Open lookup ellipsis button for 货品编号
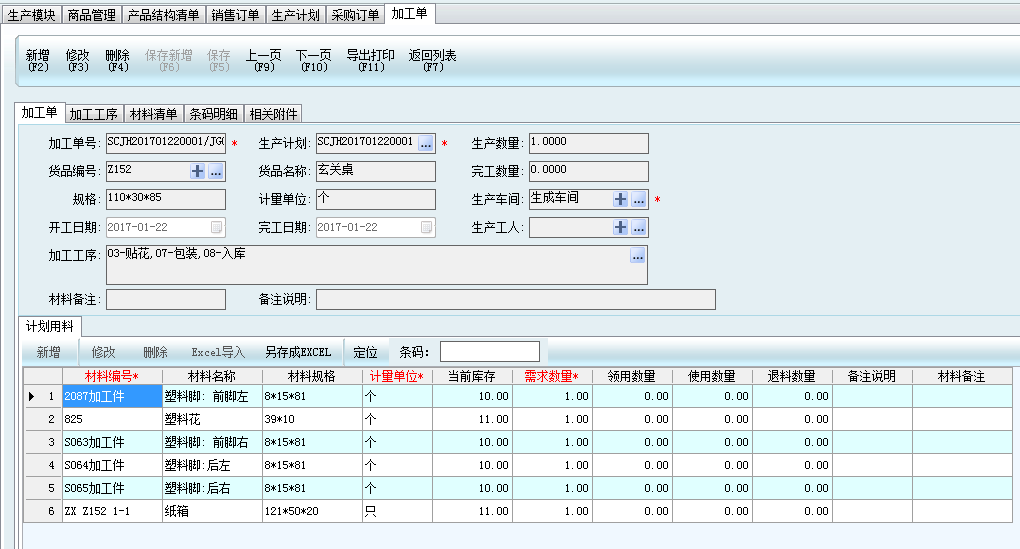Screen dimensions: 1020x549 216,172
